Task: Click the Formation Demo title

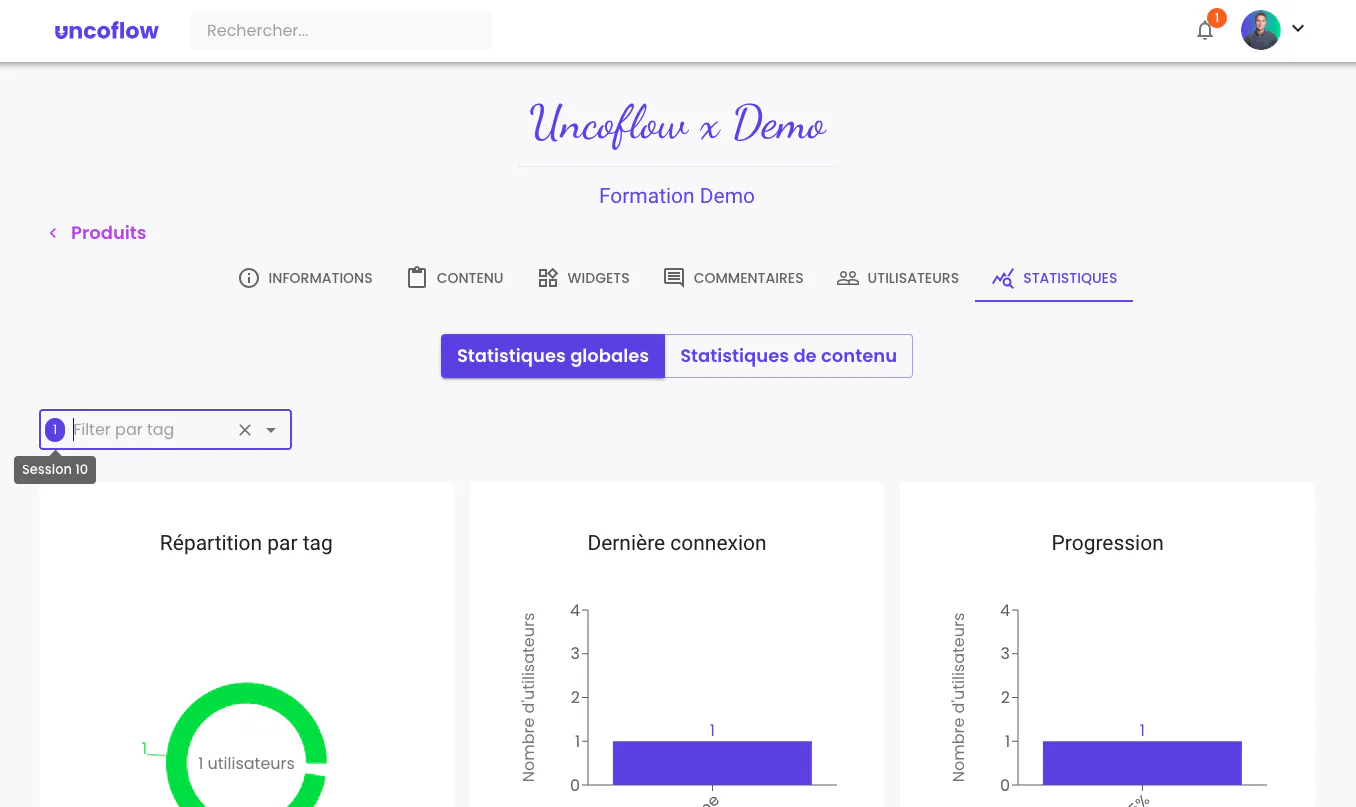Action: click(x=677, y=196)
